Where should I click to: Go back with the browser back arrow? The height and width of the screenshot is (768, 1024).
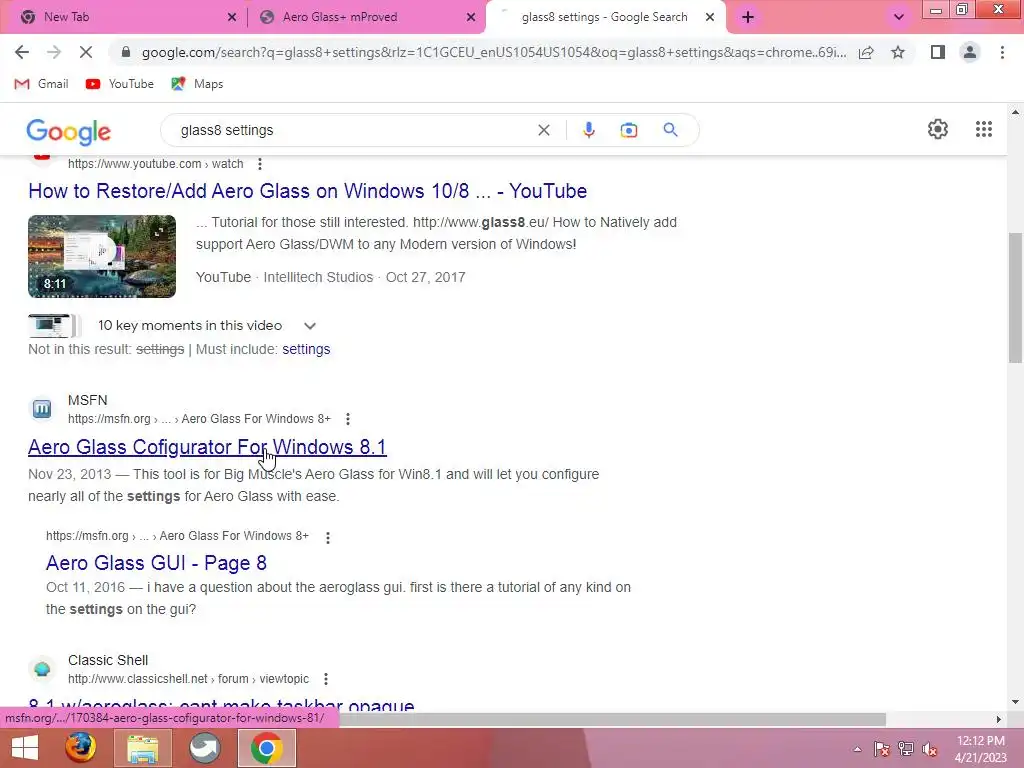(x=22, y=52)
